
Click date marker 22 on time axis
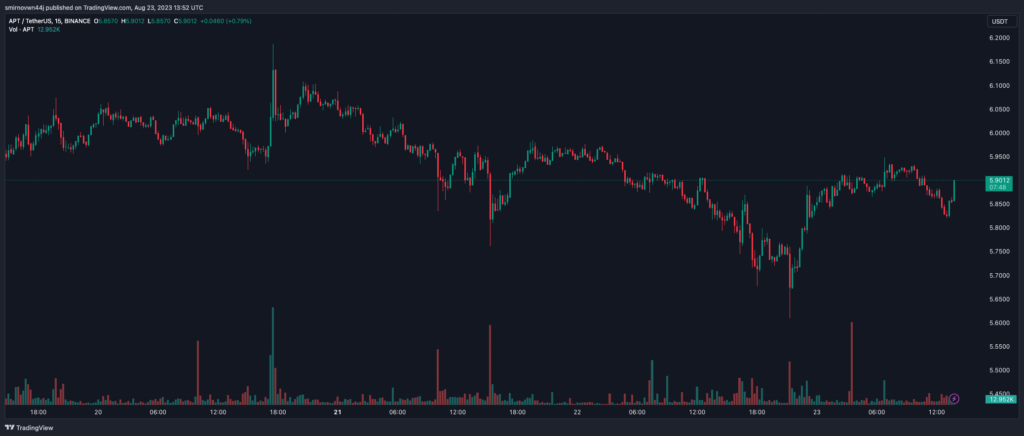[578, 412]
